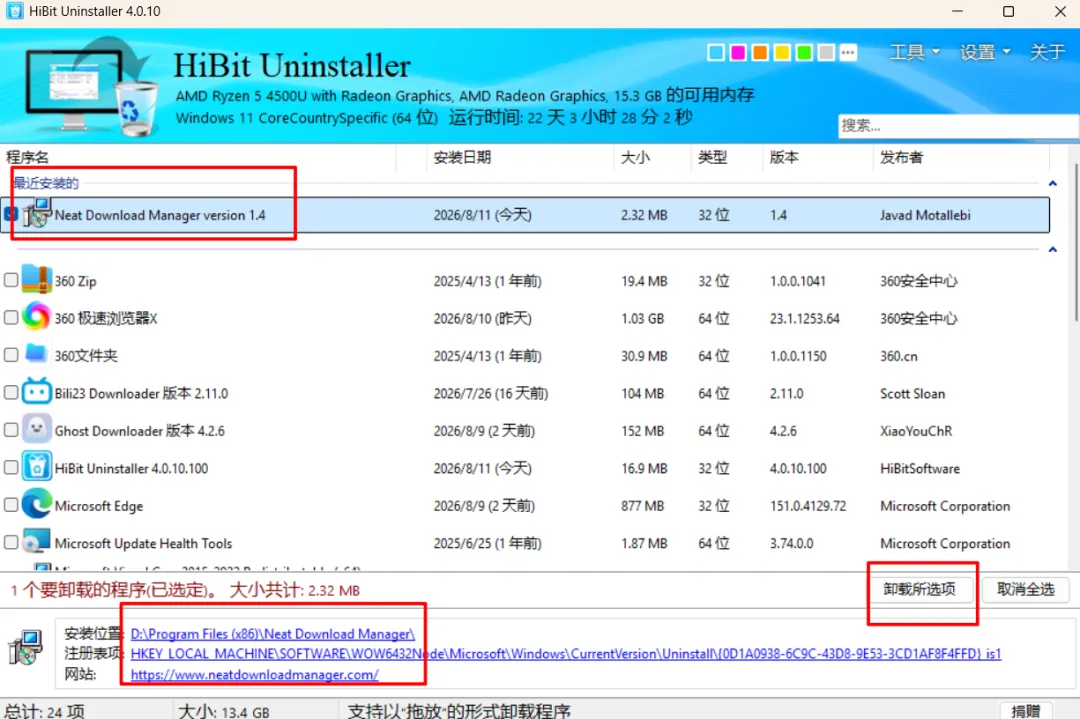Viewport: 1080px width, 719px height.
Task: Click the Microsoft Edge logo icon
Action: click(x=37, y=504)
